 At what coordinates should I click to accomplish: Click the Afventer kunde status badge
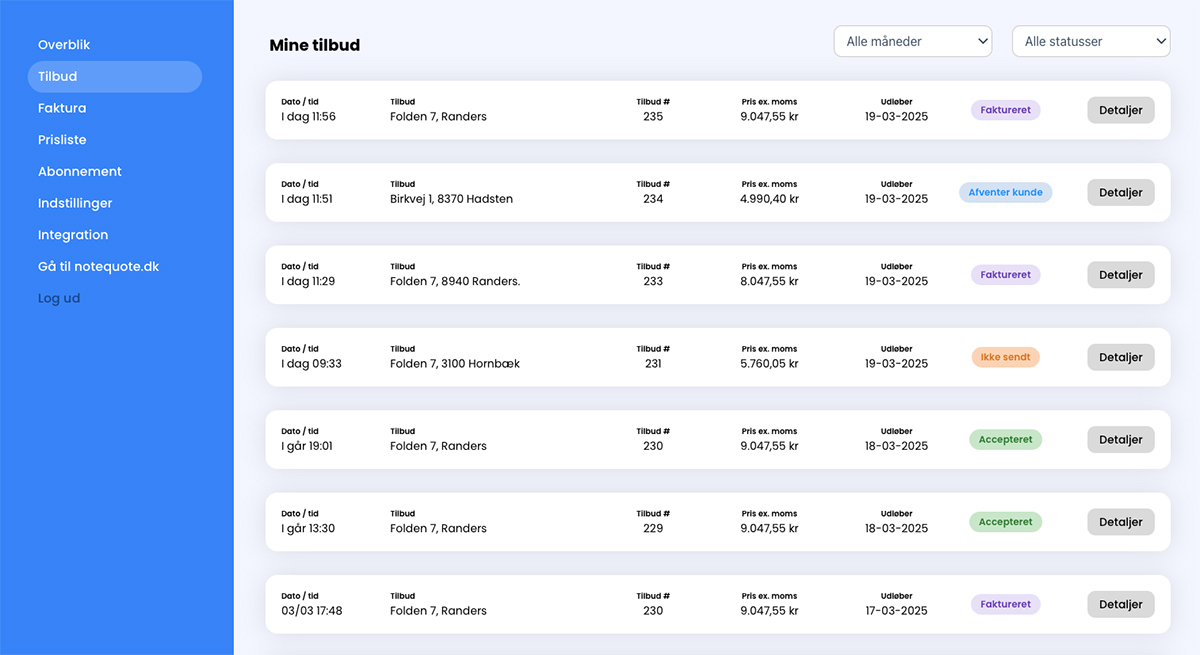(x=1005, y=192)
